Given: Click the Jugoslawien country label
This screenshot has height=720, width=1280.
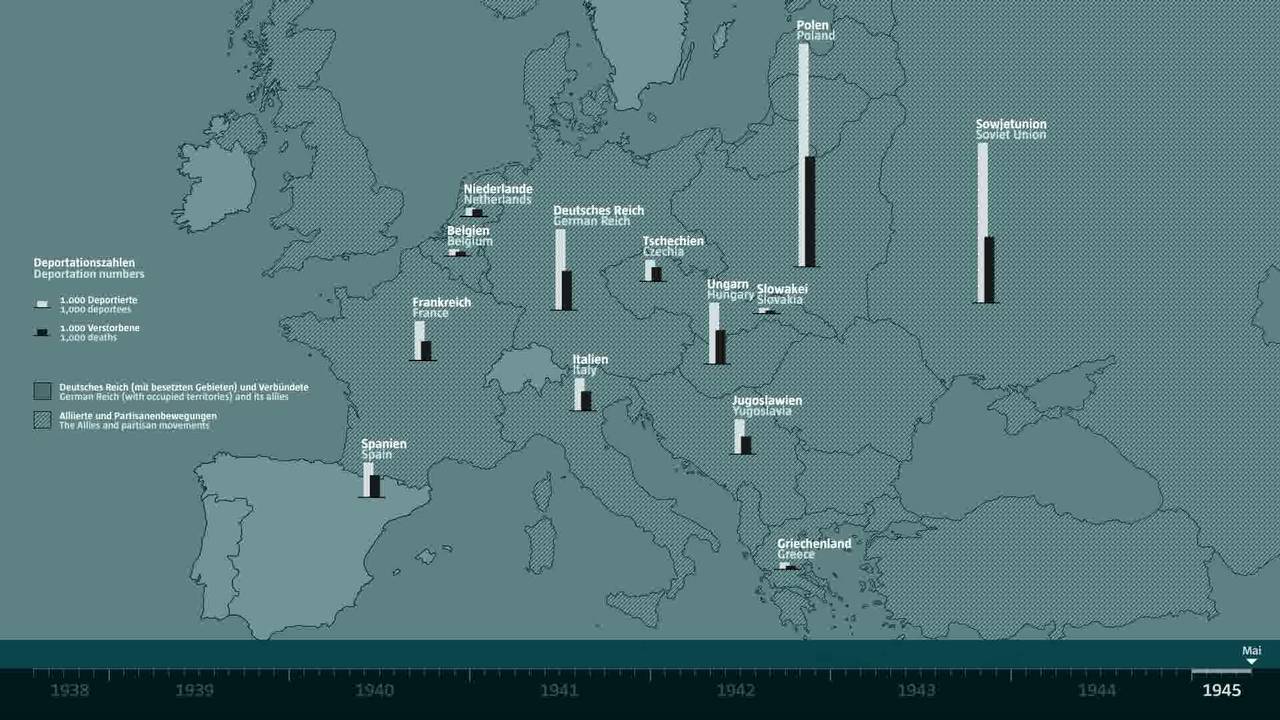Looking at the screenshot, I should point(767,400).
